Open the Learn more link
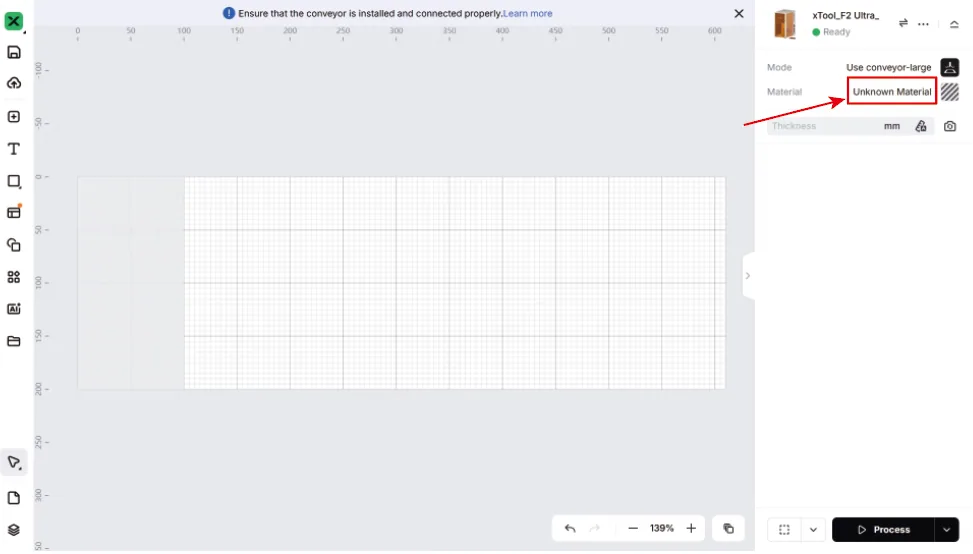 click(x=527, y=13)
